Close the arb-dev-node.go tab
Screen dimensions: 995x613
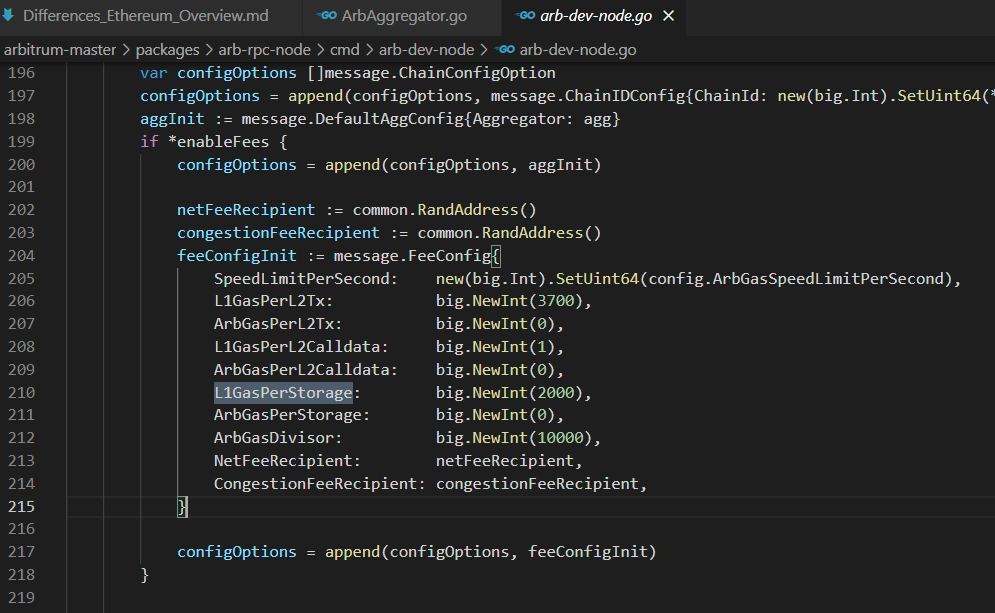668,16
